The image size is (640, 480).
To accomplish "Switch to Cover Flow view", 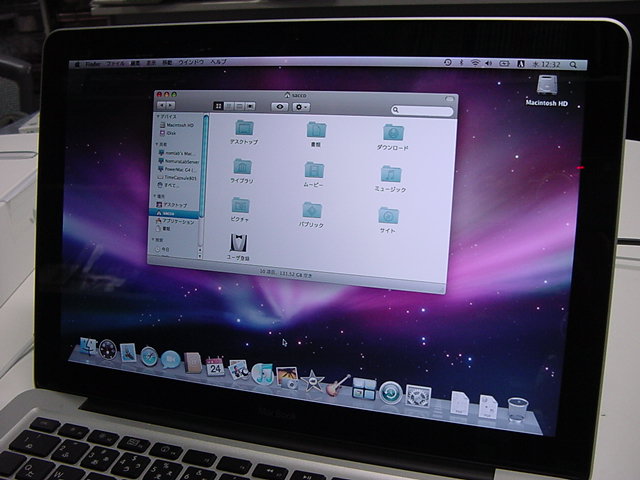I will 250,107.
